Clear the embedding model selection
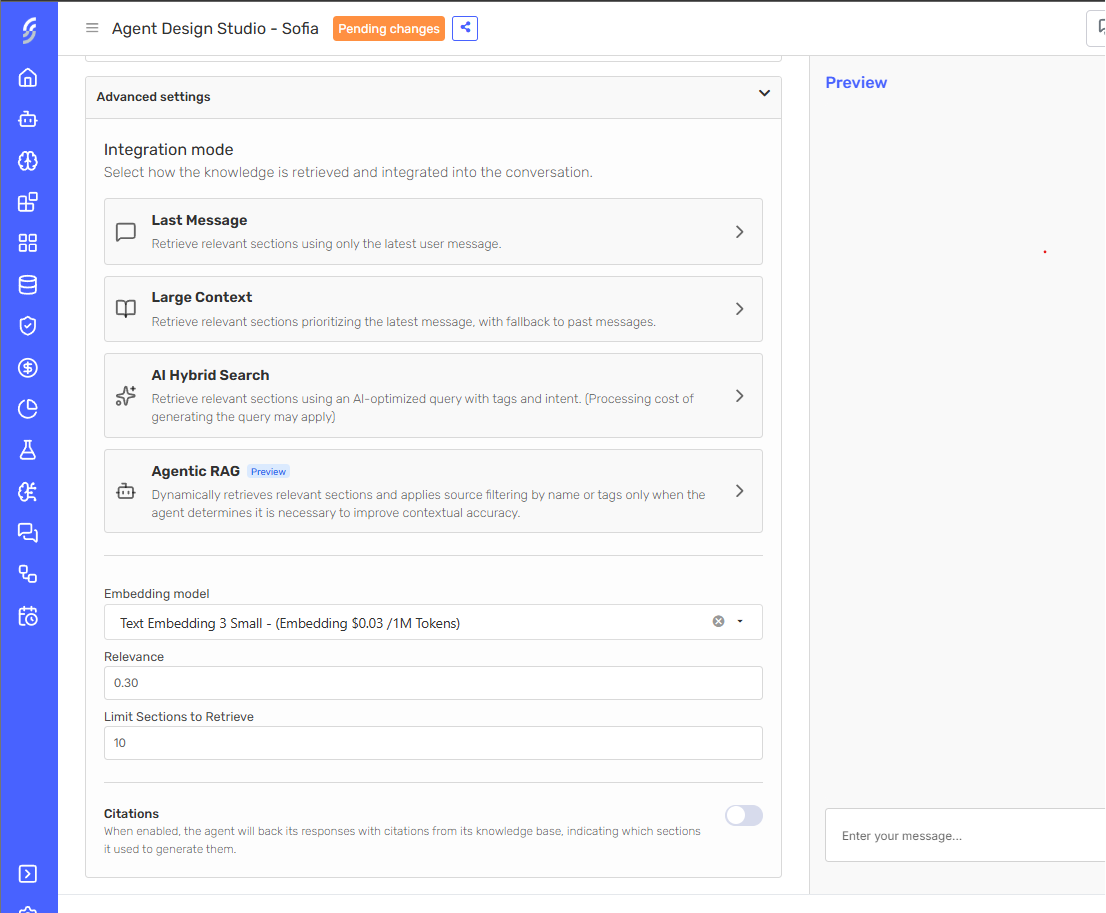Viewport: 1106px width, 913px height. click(718, 622)
